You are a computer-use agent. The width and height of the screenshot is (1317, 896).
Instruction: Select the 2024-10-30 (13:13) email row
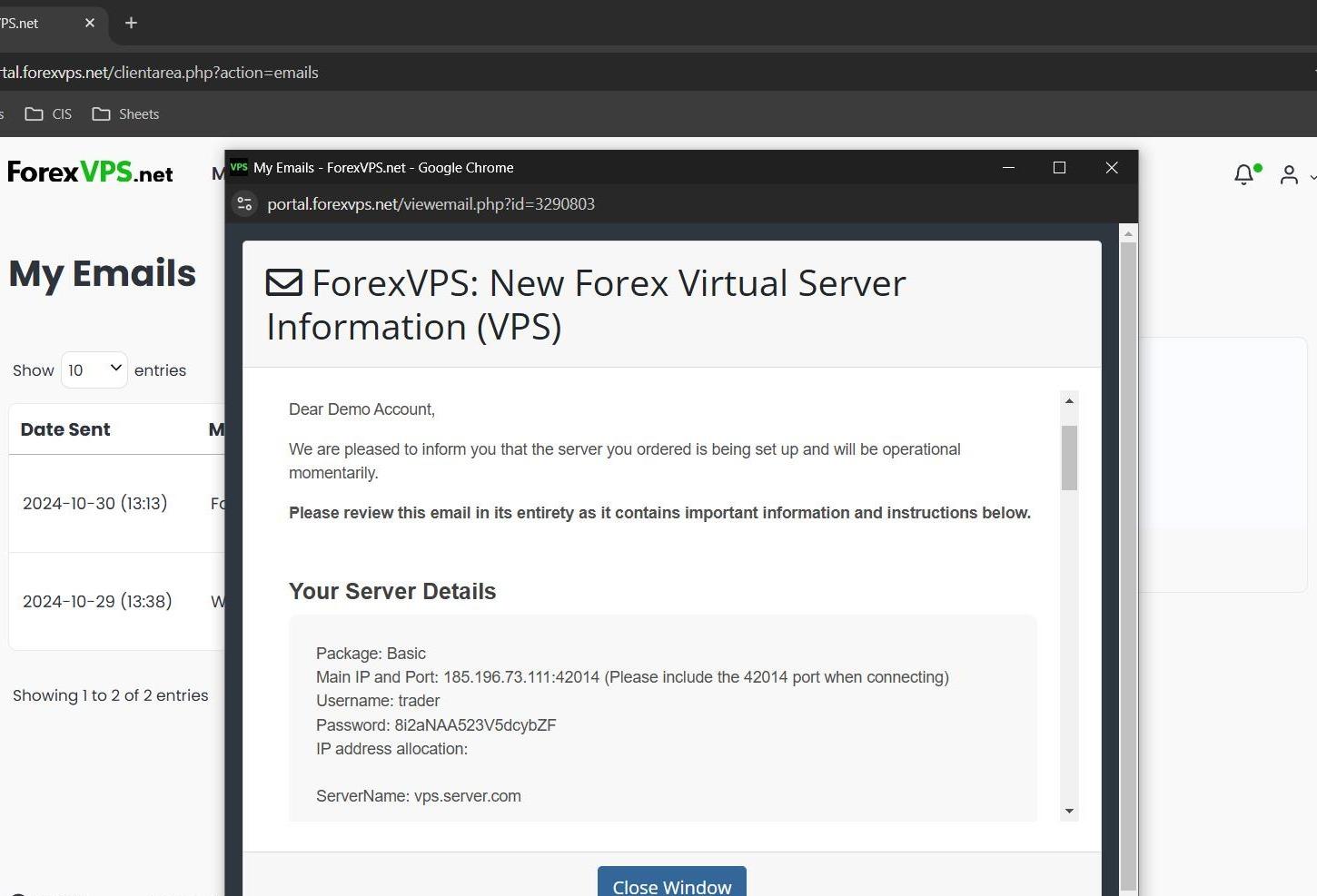(116, 503)
